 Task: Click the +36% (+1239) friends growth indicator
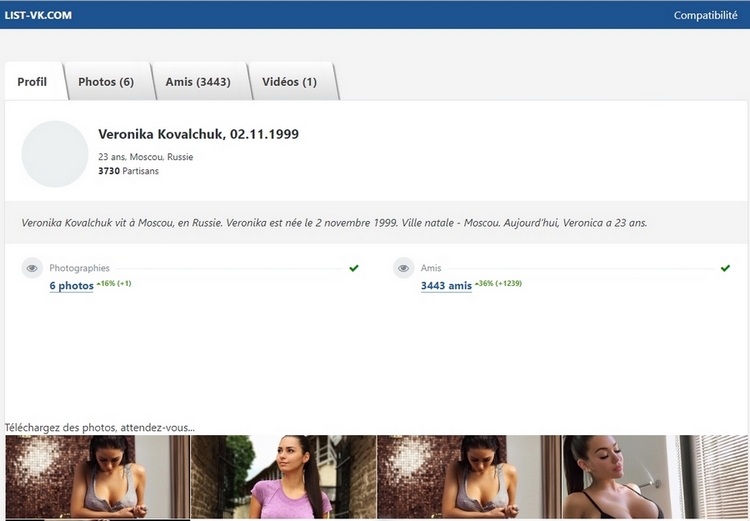pyautogui.click(x=498, y=284)
